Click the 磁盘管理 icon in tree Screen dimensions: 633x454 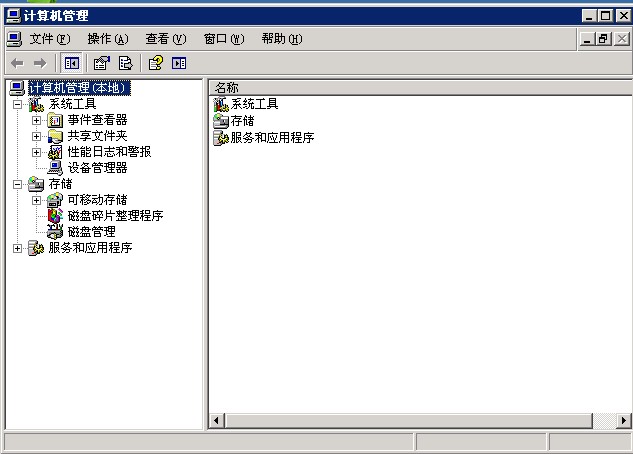coord(55,232)
